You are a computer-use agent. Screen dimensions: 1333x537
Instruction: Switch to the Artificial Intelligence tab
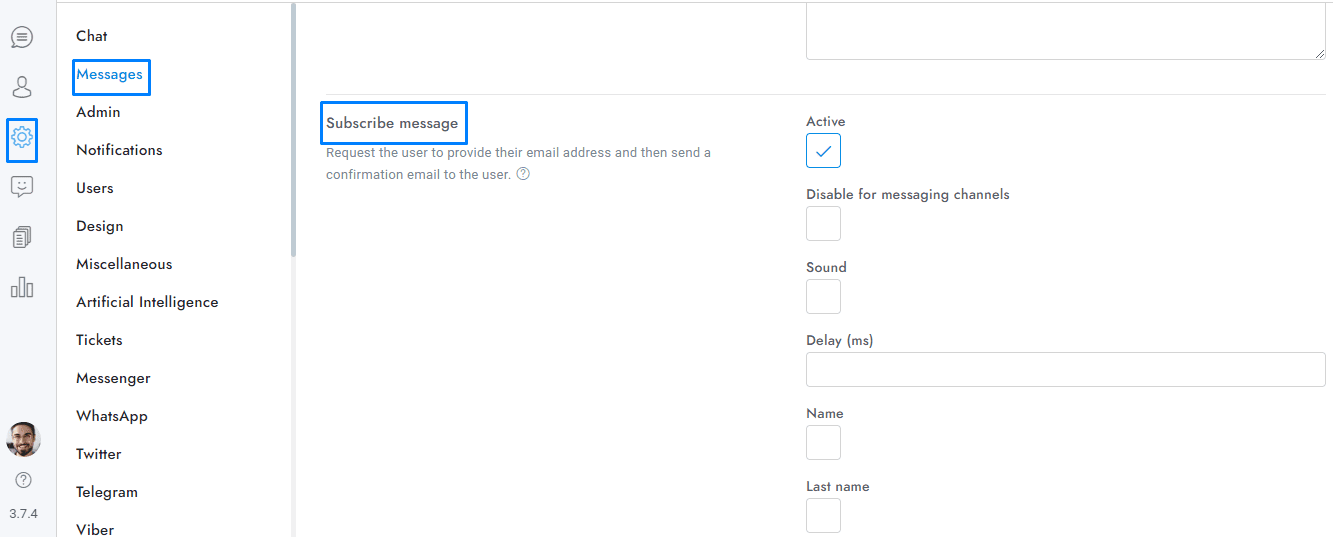pos(147,302)
